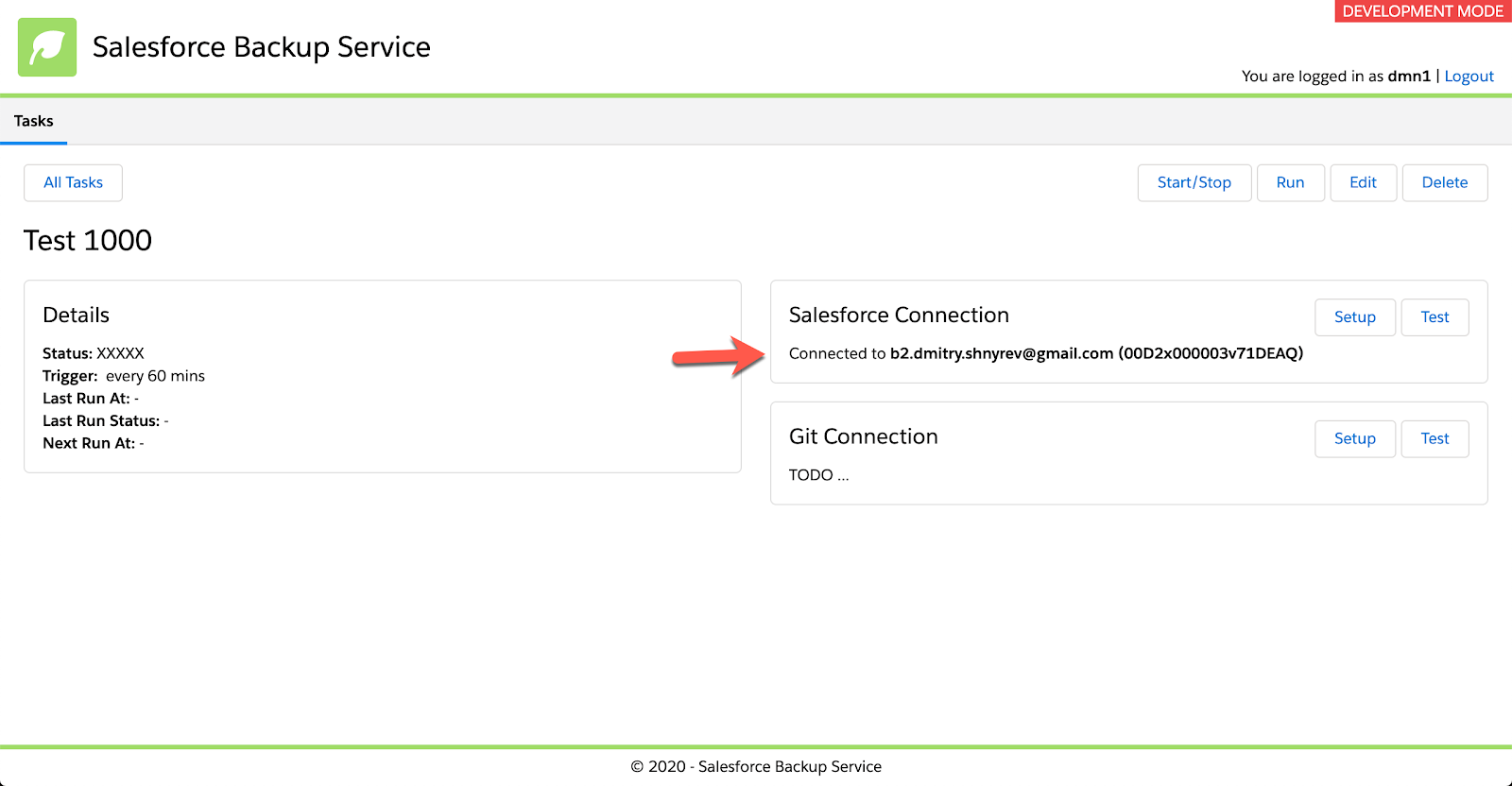Click the logged-in username dmn1

(x=1409, y=77)
